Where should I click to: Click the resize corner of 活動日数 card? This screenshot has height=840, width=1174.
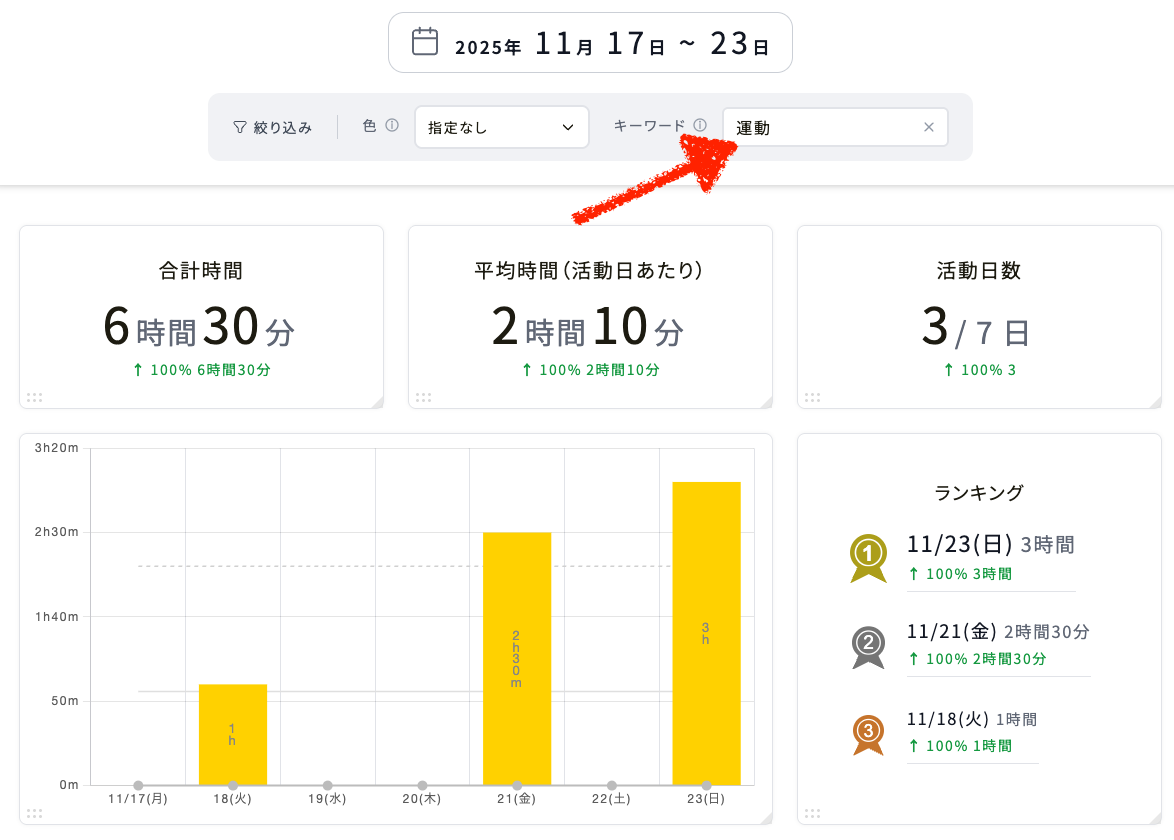coord(1156,402)
